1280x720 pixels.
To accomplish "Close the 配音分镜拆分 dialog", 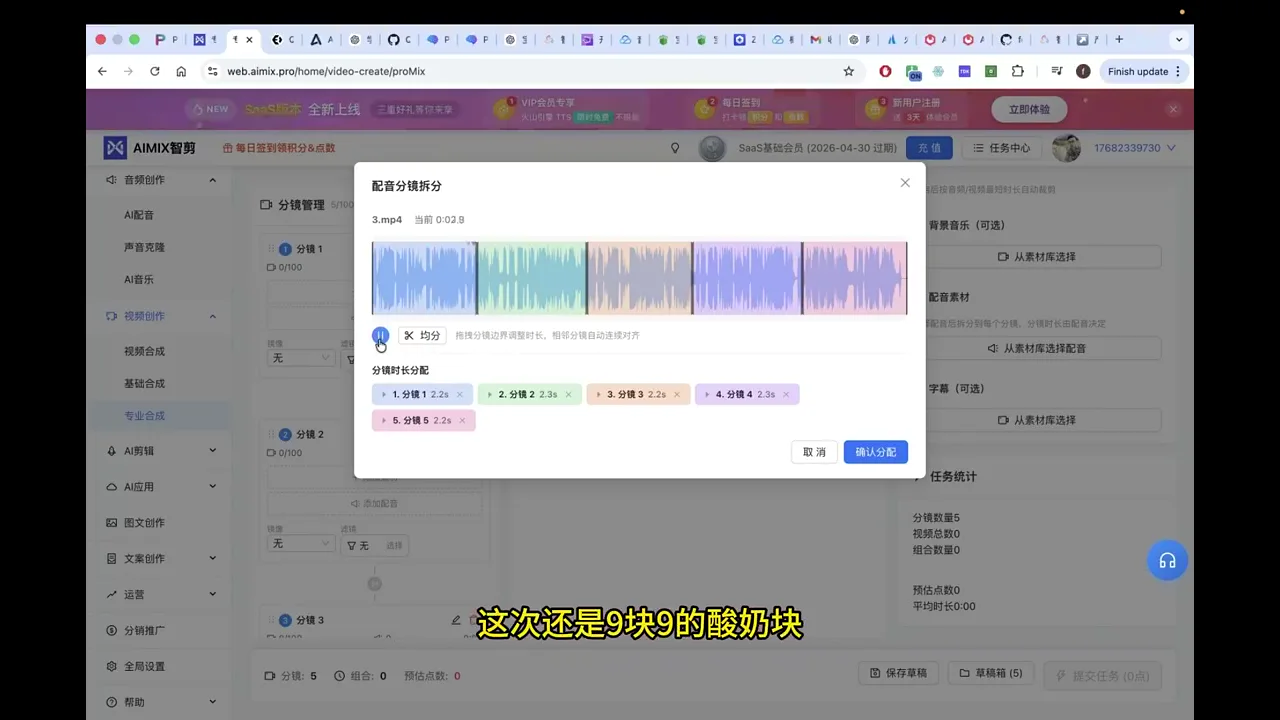I will coord(905,183).
